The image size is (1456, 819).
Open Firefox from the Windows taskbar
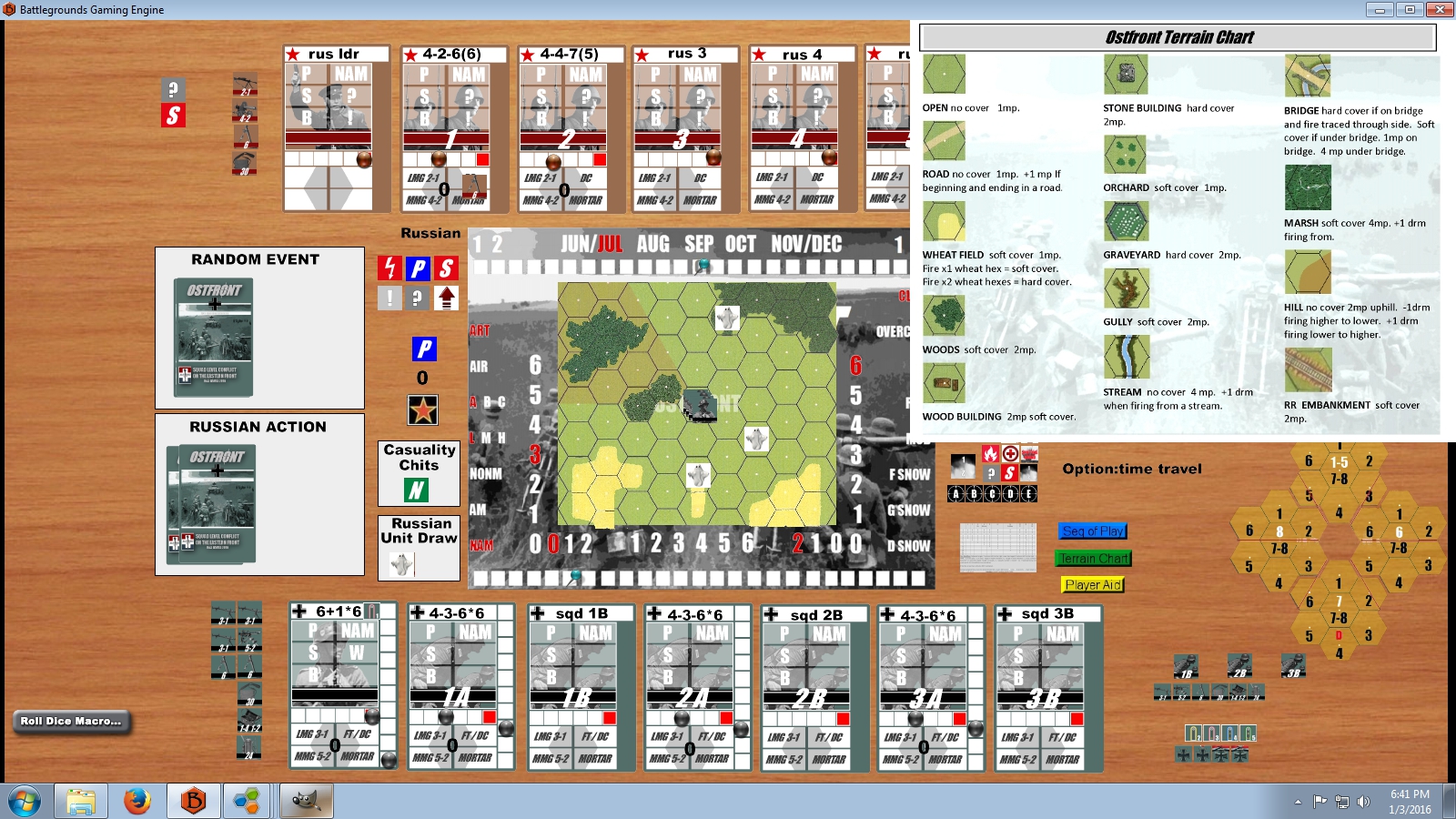click(137, 802)
